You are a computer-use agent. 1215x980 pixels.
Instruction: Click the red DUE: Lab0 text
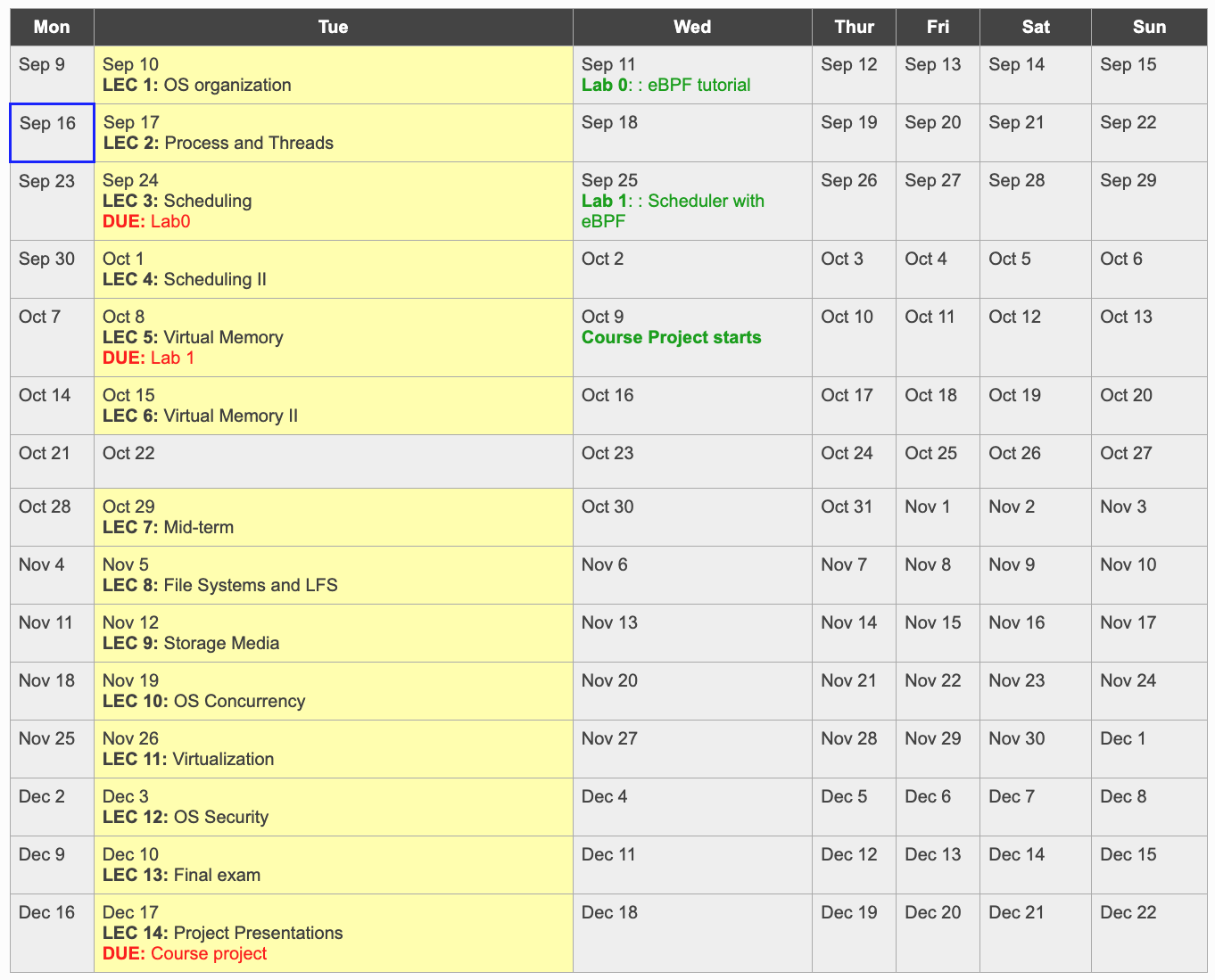[x=145, y=221]
